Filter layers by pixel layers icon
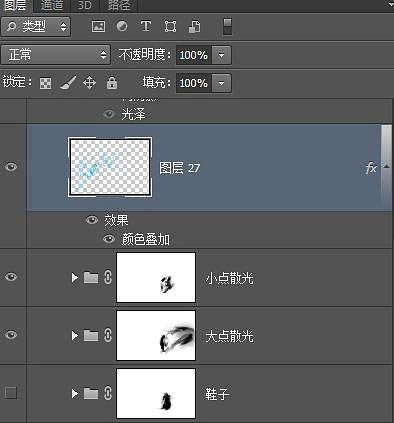 98,26
